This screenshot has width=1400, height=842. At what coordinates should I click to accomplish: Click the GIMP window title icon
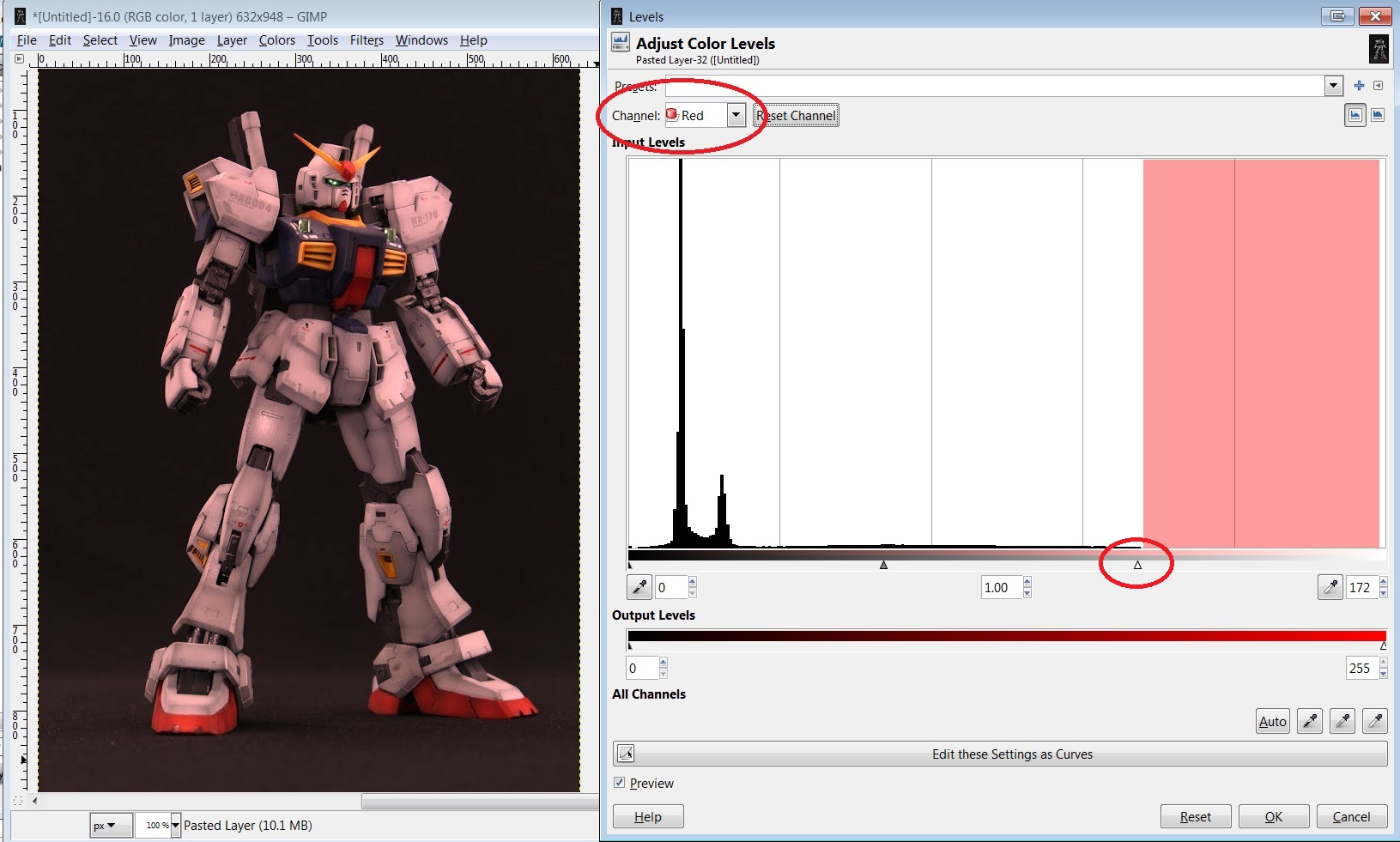tap(21, 16)
